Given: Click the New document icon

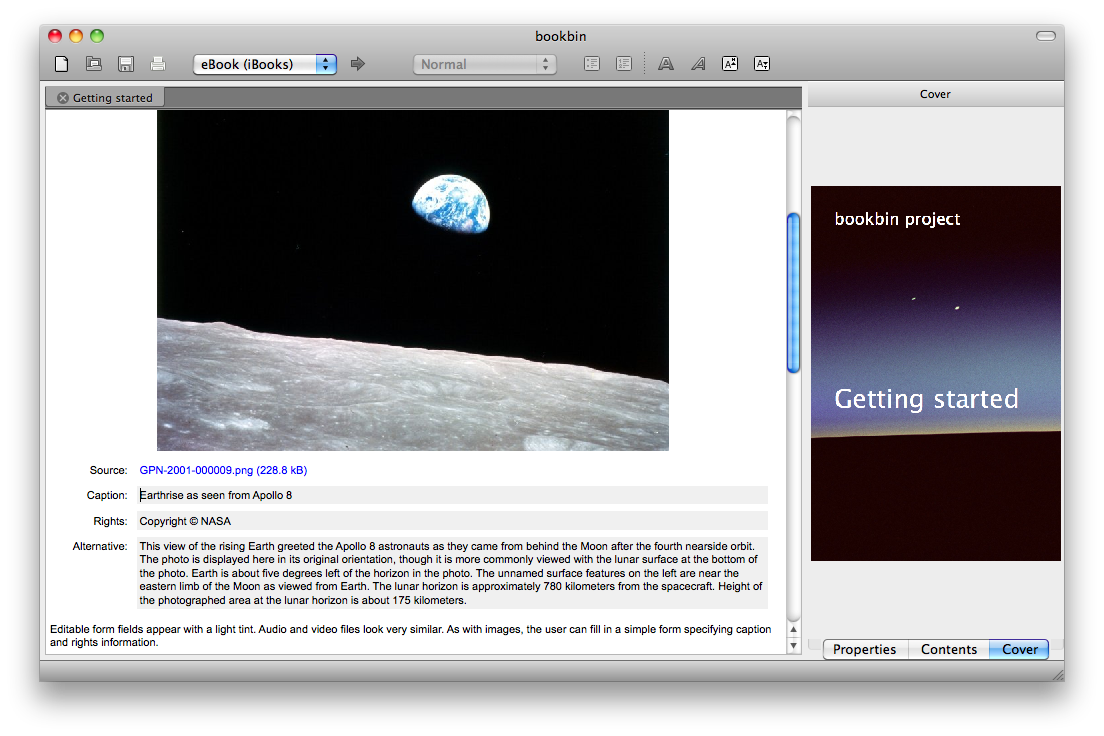Looking at the screenshot, I should point(62,64).
